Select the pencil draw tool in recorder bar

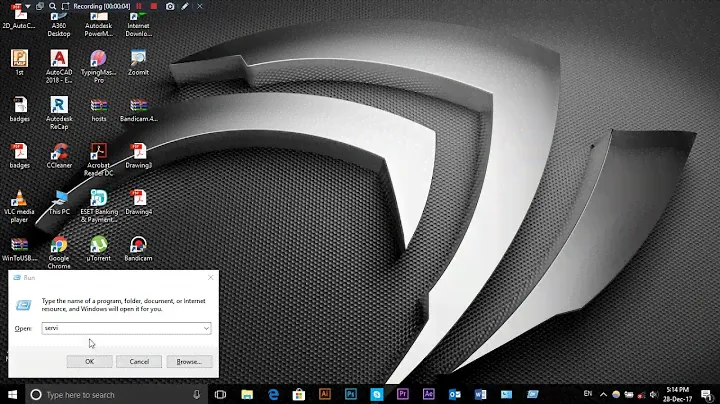pyautogui.click(x=185, y=6)
